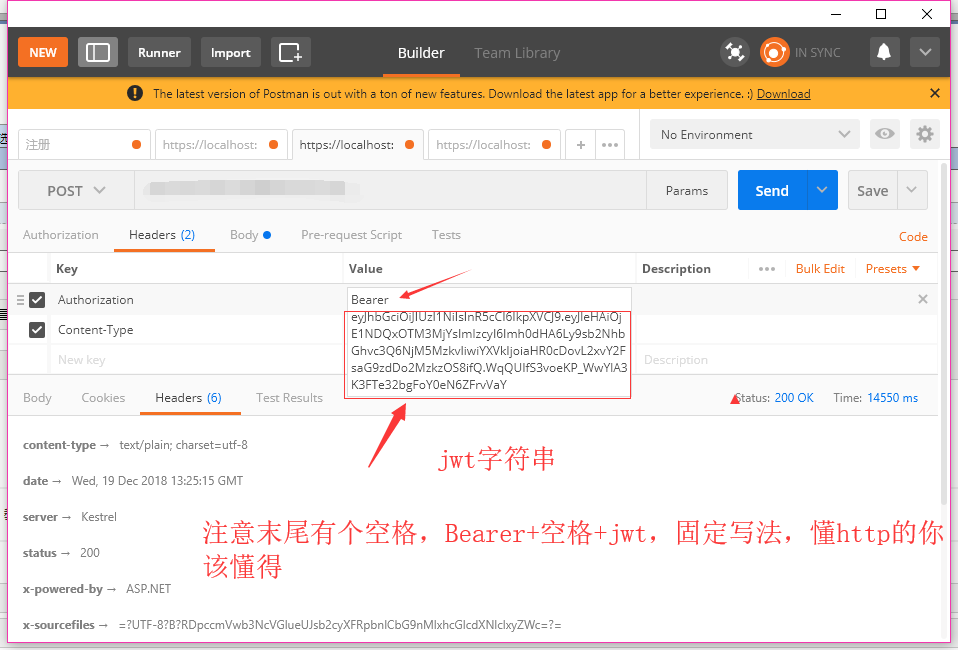Open the request Headers (2) tab

[162, 235]
